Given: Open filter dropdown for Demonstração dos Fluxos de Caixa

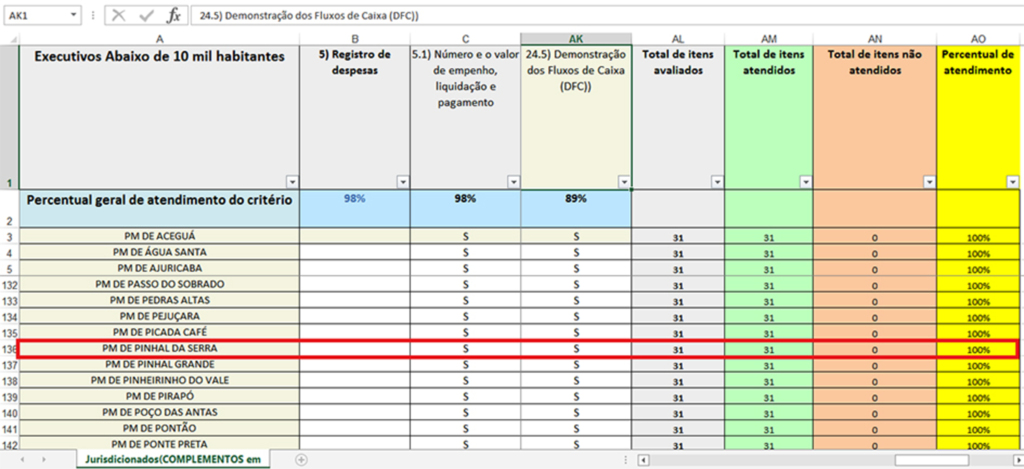Looking at the screenshot, I should click(x=624, y=182).
